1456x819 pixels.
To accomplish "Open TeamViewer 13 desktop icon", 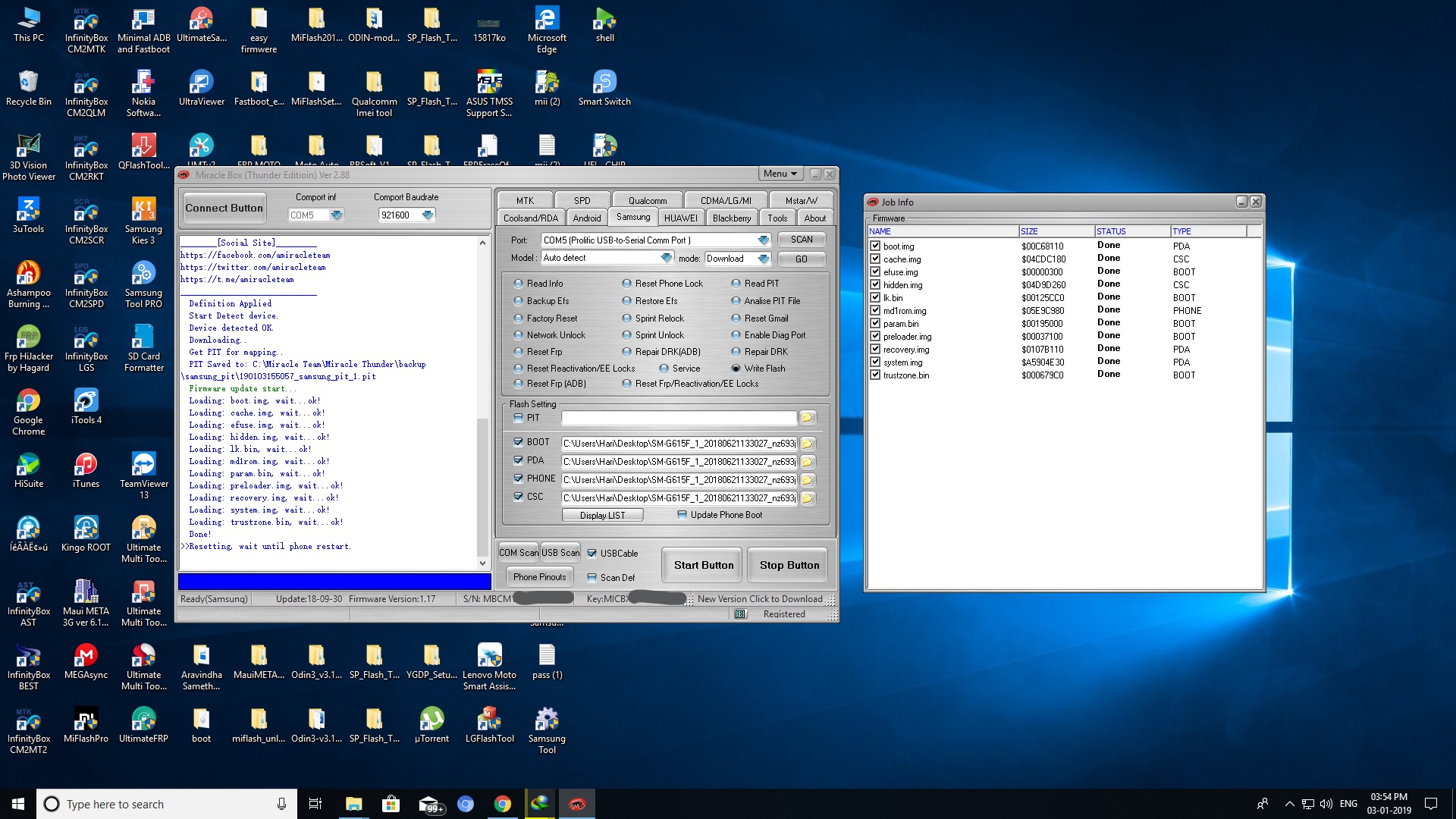I will (x=143, y=476).
